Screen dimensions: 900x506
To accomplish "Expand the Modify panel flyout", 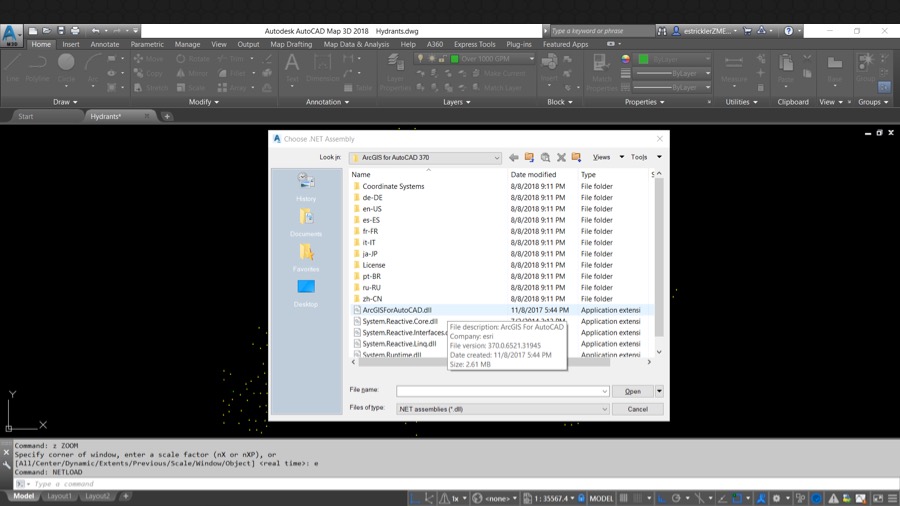I will [204, 102].
